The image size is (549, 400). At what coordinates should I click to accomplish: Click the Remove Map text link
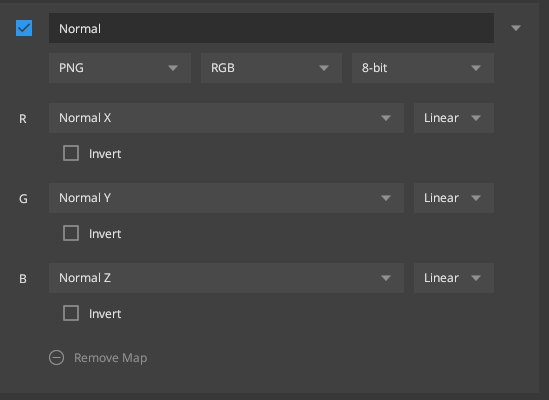(x=111, y=358)
